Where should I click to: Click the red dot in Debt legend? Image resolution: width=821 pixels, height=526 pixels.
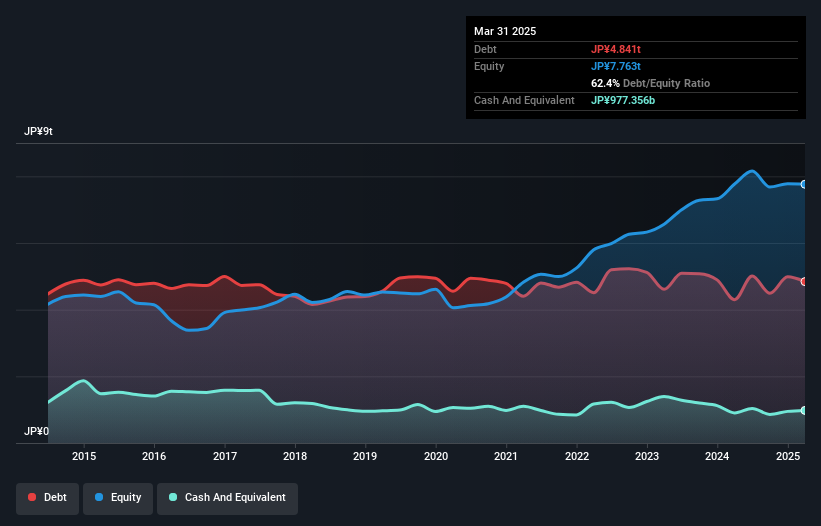33,497
